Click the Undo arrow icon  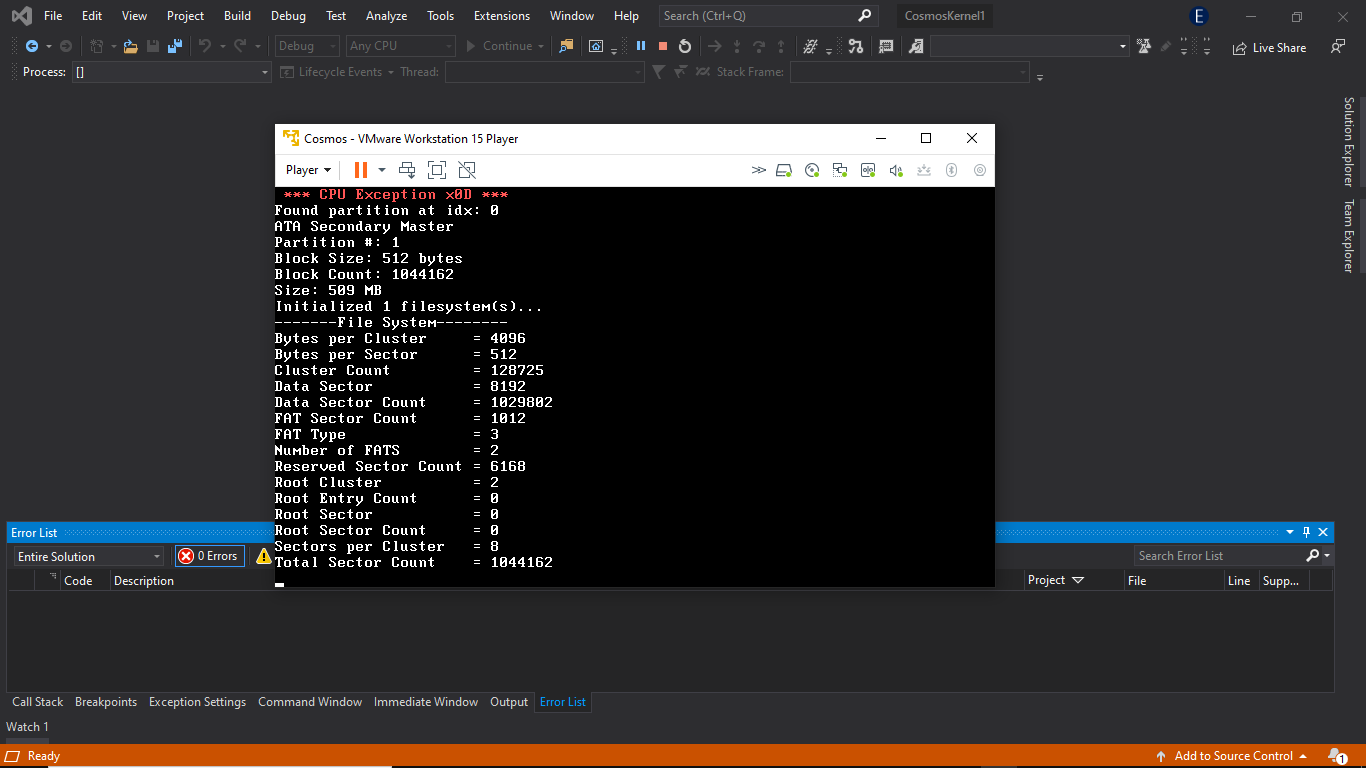pyautogui.click(x=205, y=46)
